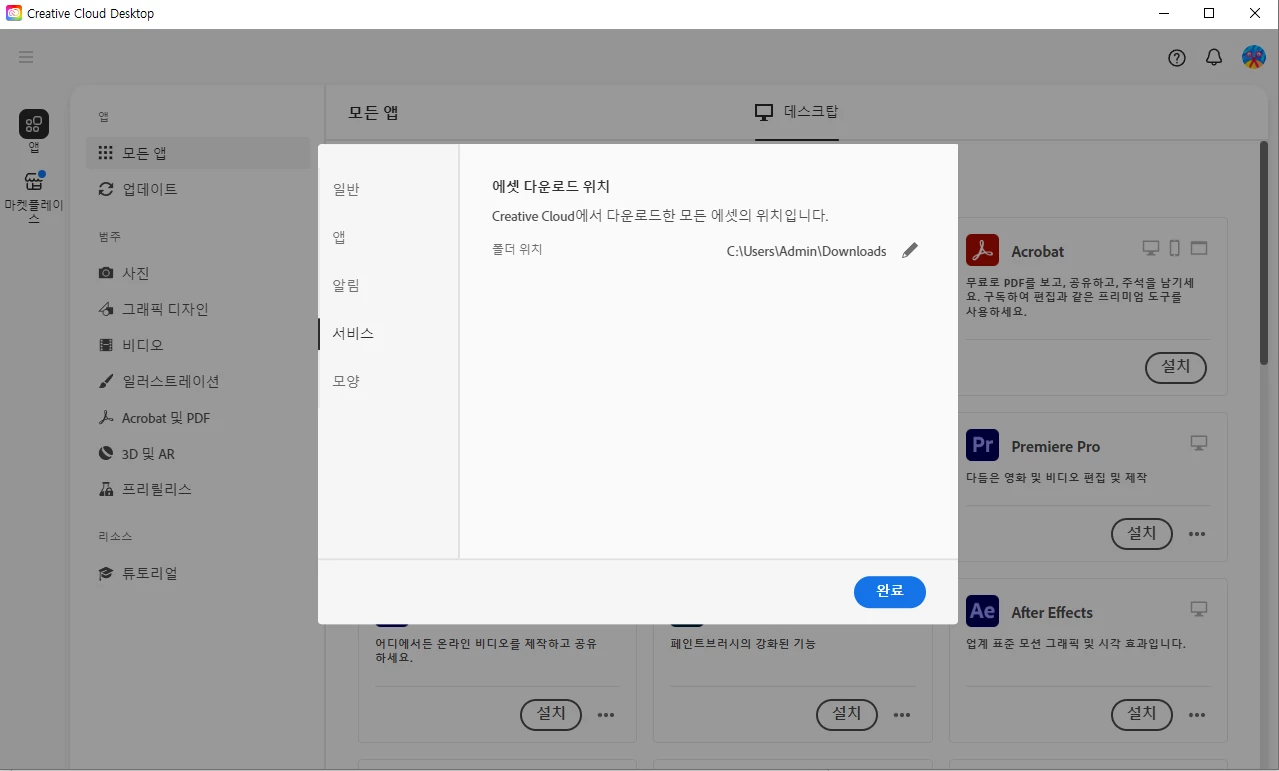Click the mobile phone icon on Acrobat card
1279x771 pixels.
(1175, 248)
